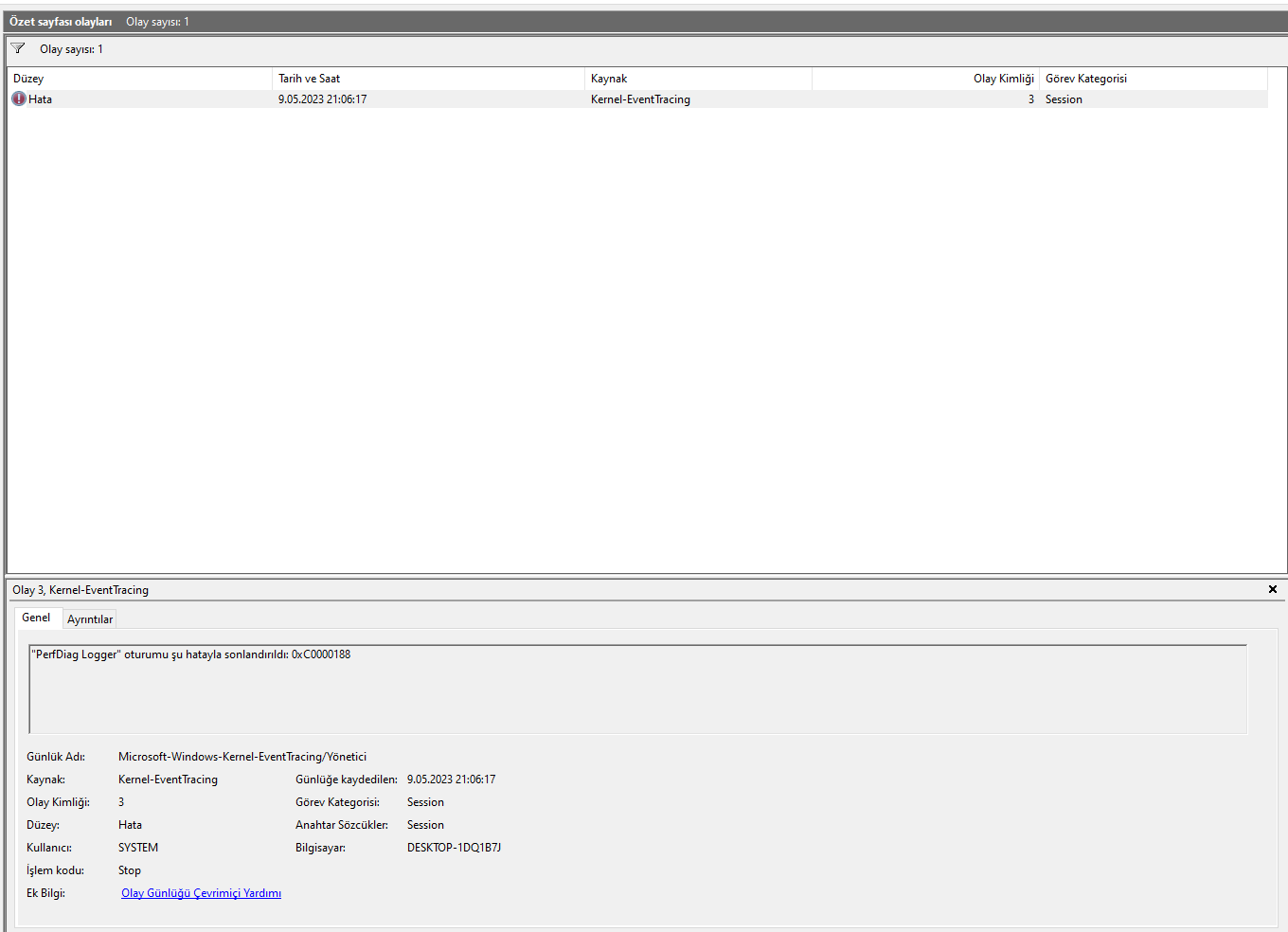The image size is (1288, 932).
Task: Click the Özet sayfası olayları header title
Action: [x=61, y=22]
